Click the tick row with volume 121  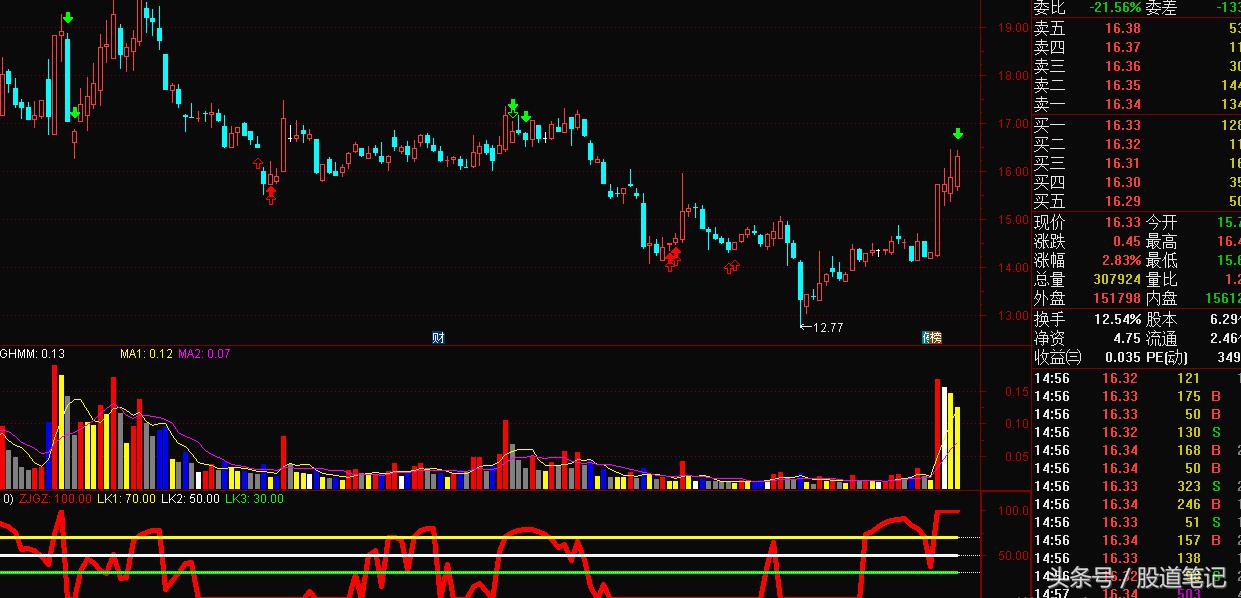1136,378
